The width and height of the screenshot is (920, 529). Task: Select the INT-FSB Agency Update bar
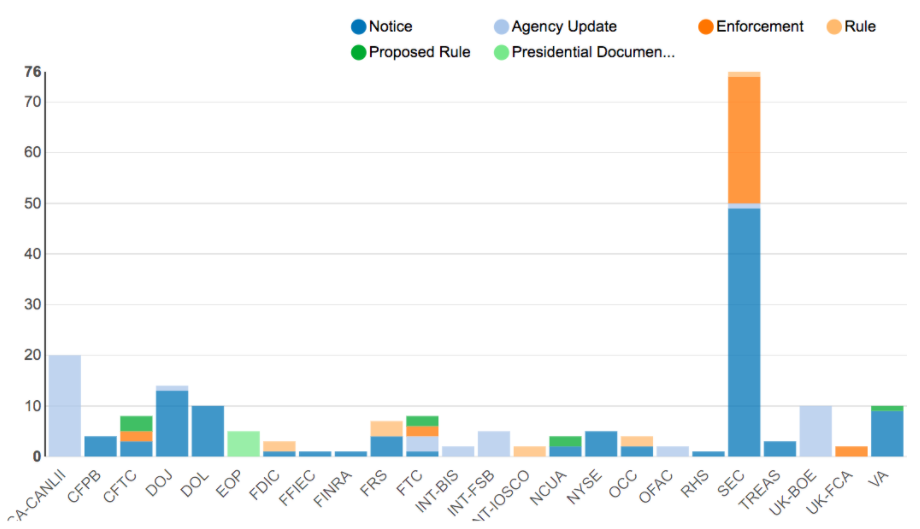(494, 444)
